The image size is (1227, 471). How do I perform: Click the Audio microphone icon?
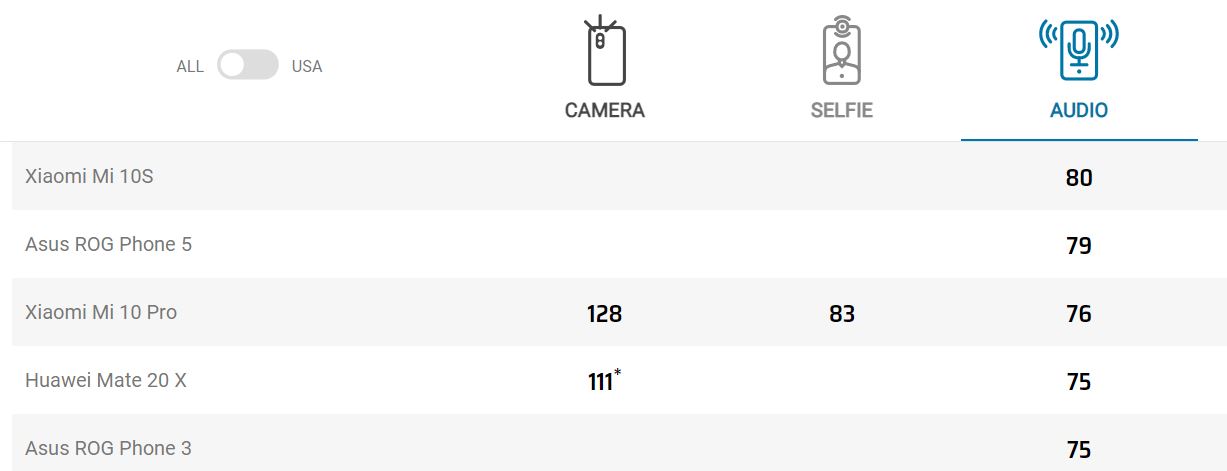[x=1078, y=48]
